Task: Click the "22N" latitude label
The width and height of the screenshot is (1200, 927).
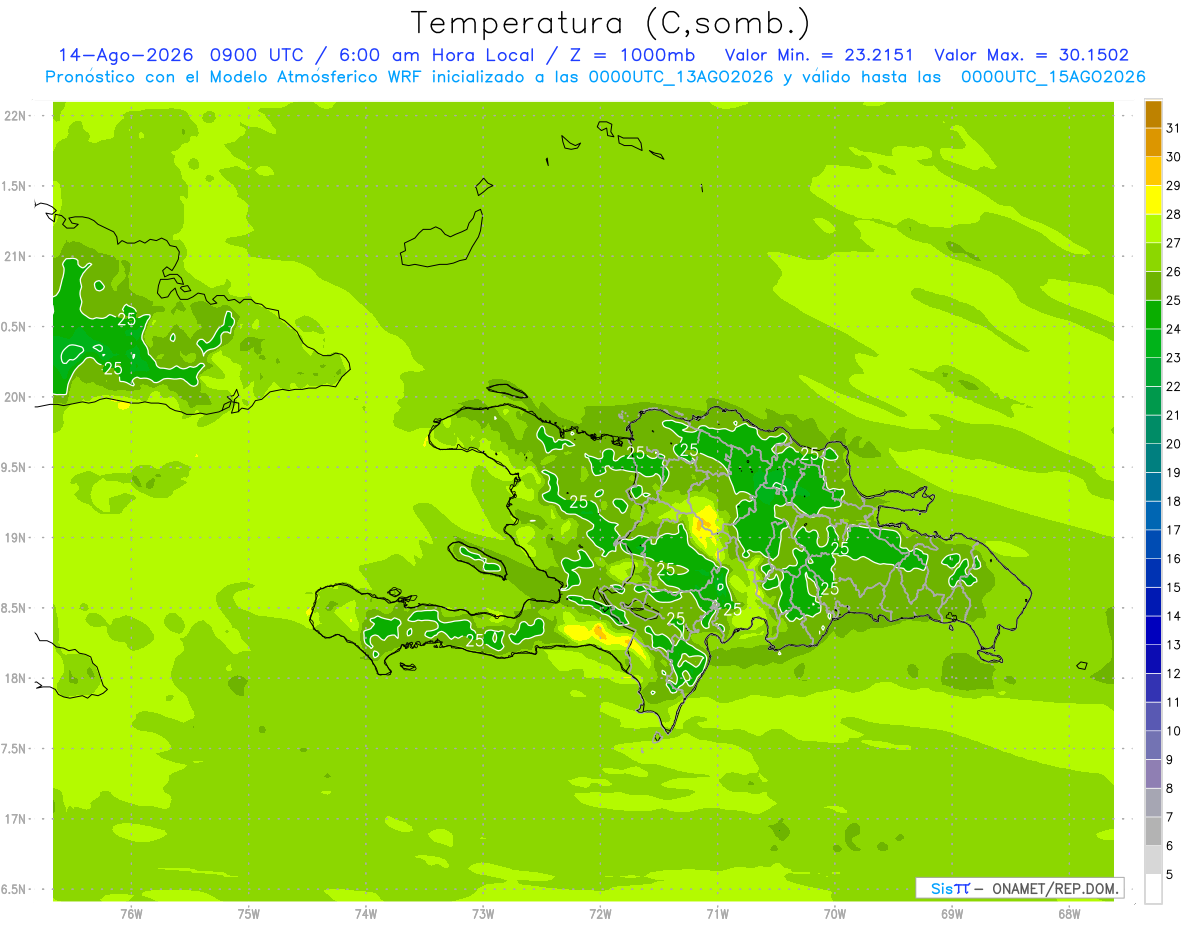Action: tap(16, 116)
